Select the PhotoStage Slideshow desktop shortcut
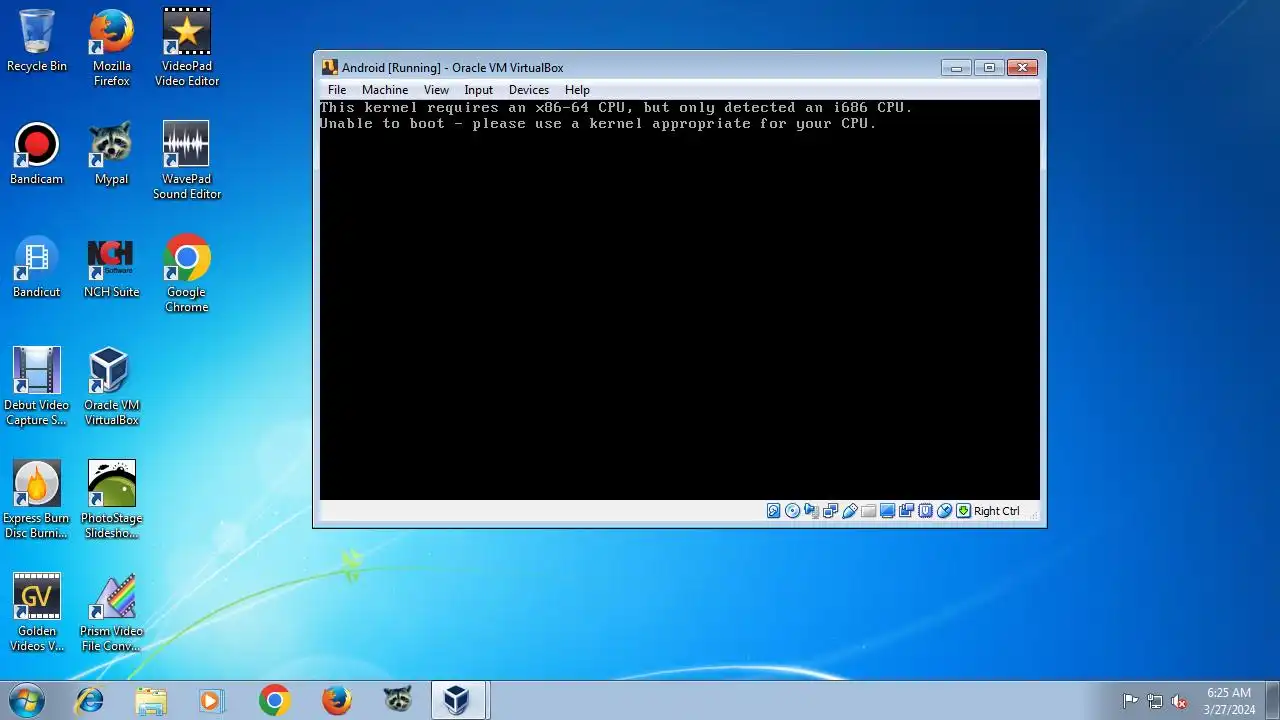 (x=112, y=500)
